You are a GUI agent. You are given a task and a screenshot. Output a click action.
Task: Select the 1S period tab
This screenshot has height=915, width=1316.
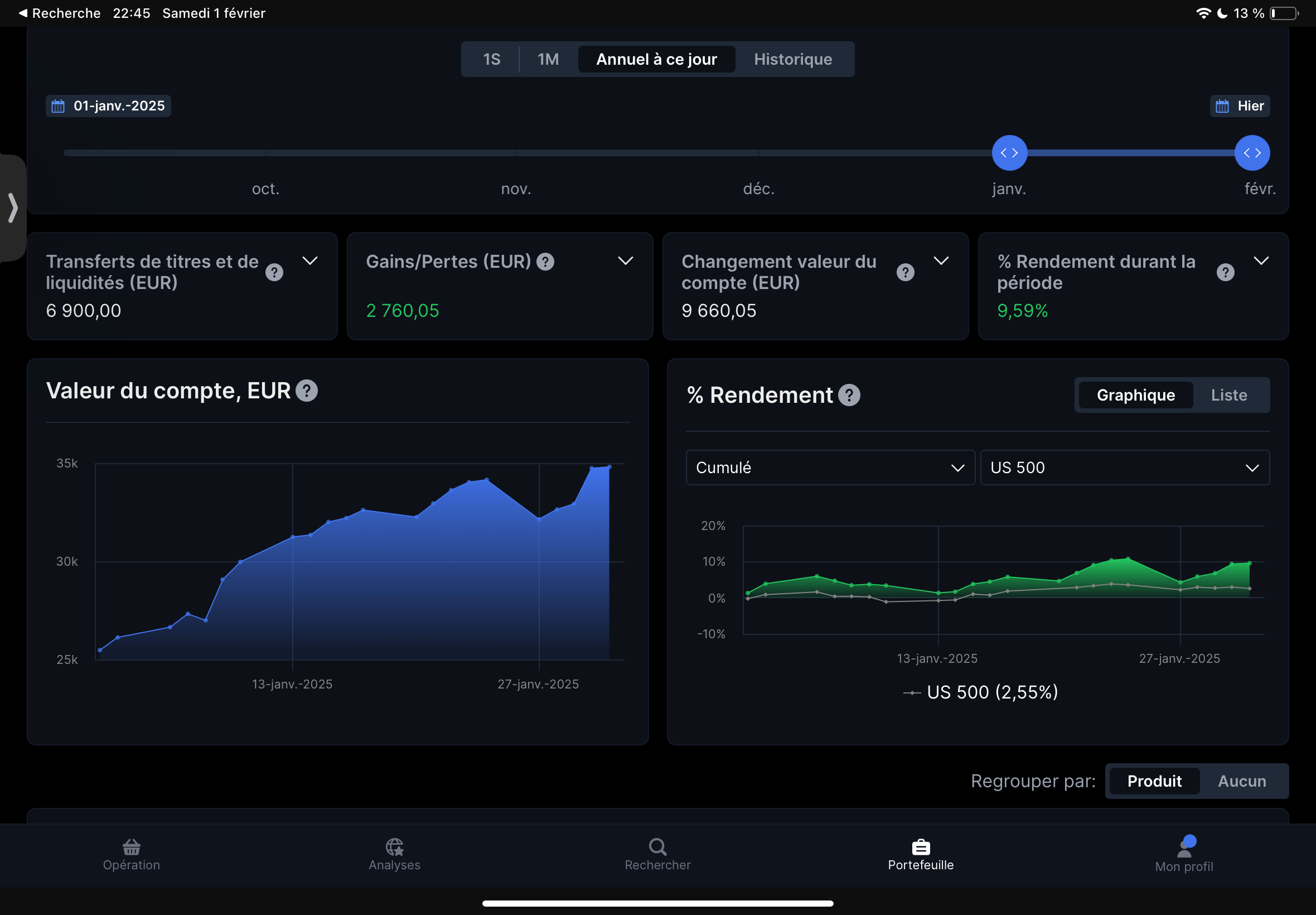coord(492,59)
